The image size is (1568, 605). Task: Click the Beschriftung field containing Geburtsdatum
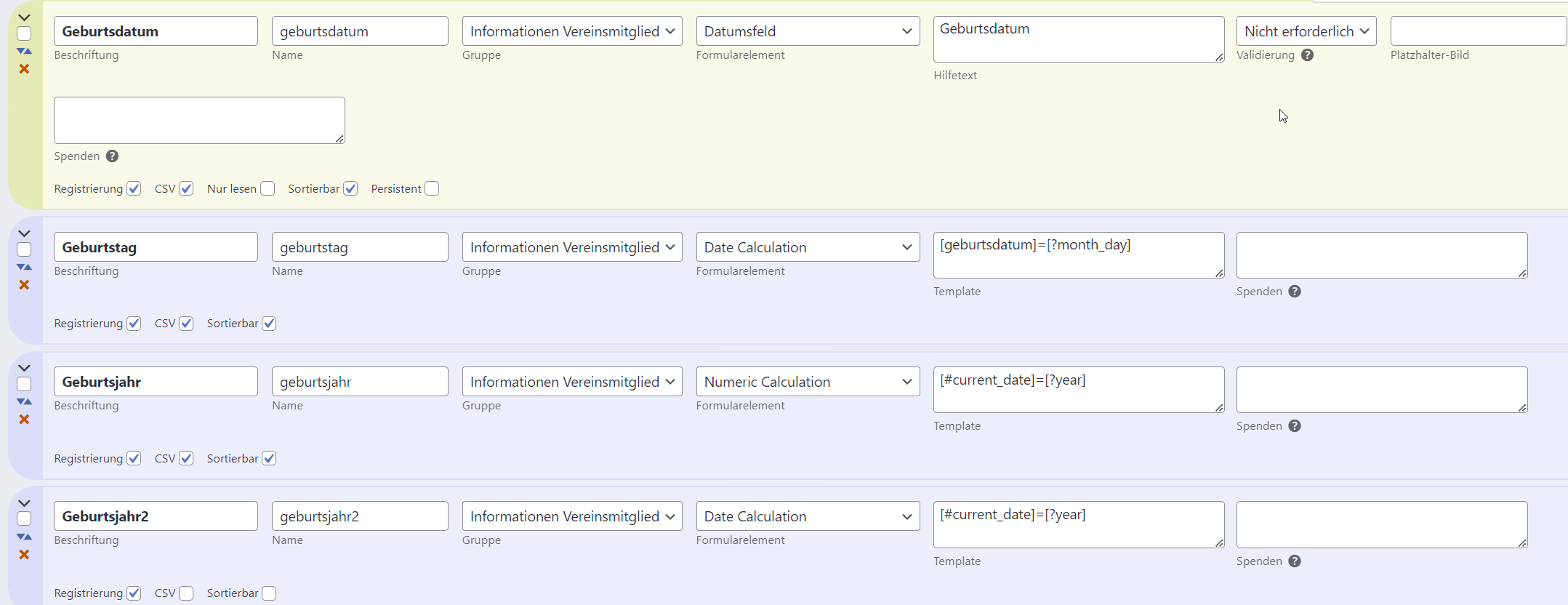[156, 31]
